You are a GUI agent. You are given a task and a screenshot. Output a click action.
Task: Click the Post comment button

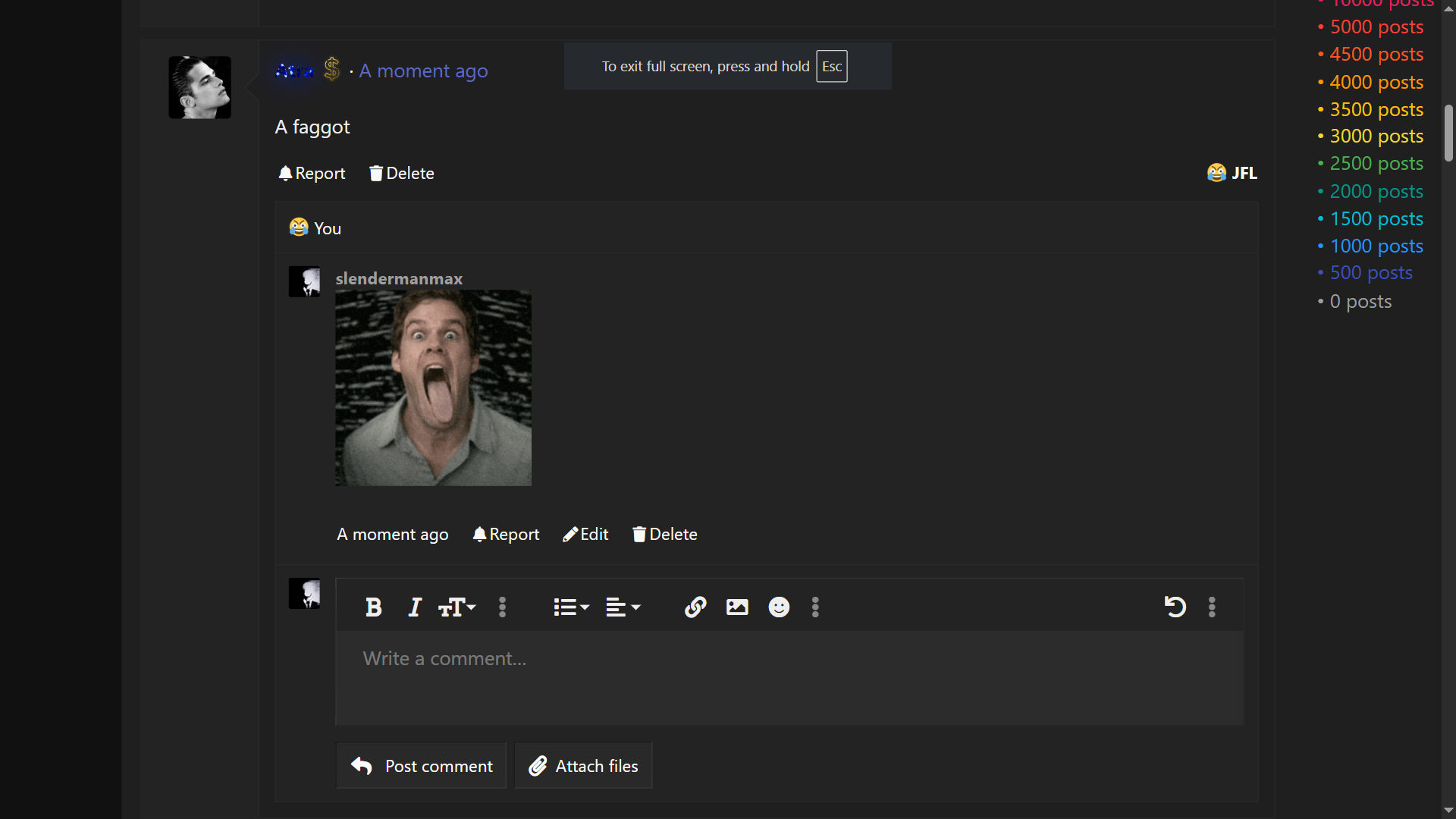(x=422, y=766)
